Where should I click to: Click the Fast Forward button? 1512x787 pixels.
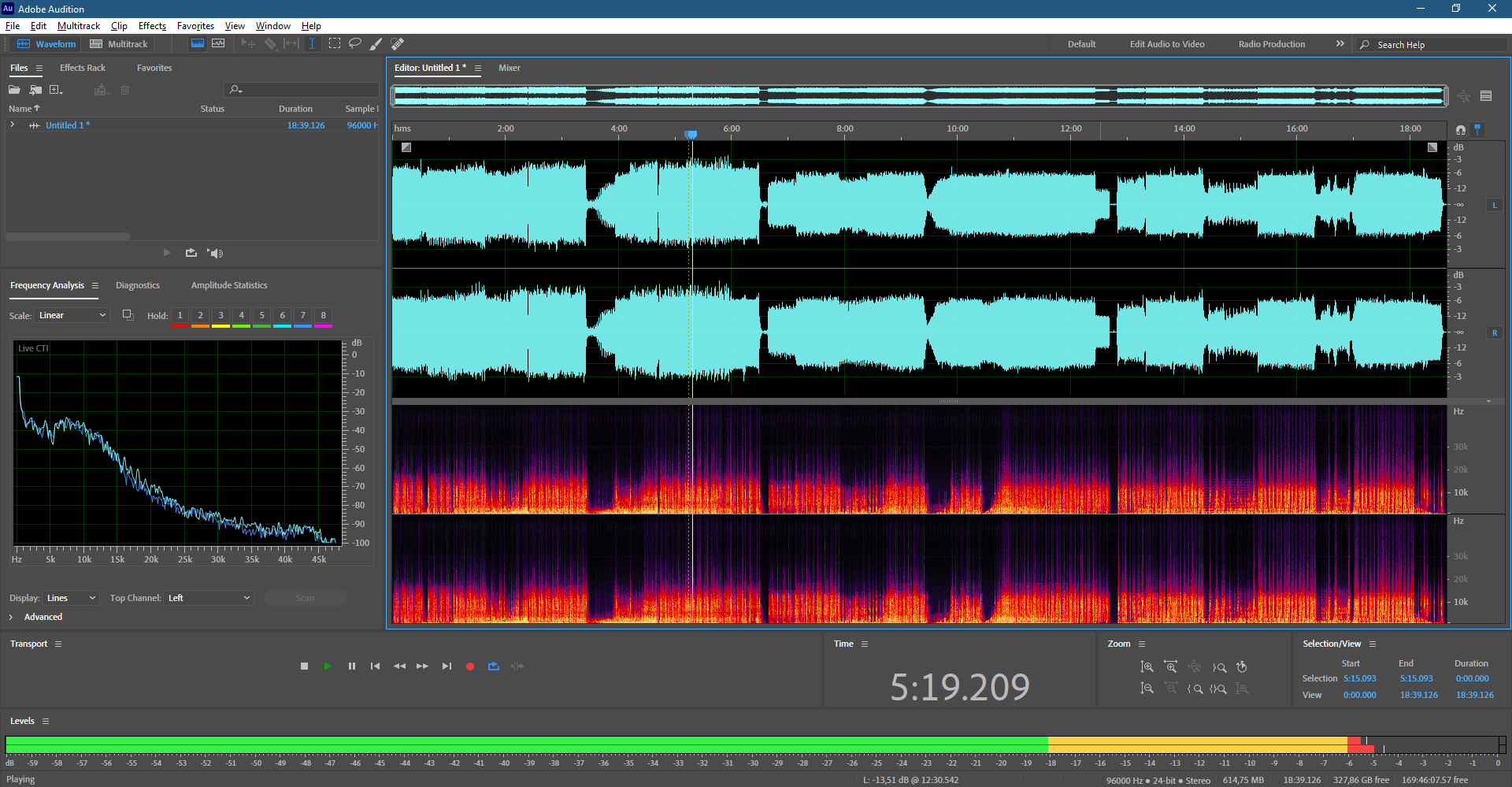[x=423, y=666]
